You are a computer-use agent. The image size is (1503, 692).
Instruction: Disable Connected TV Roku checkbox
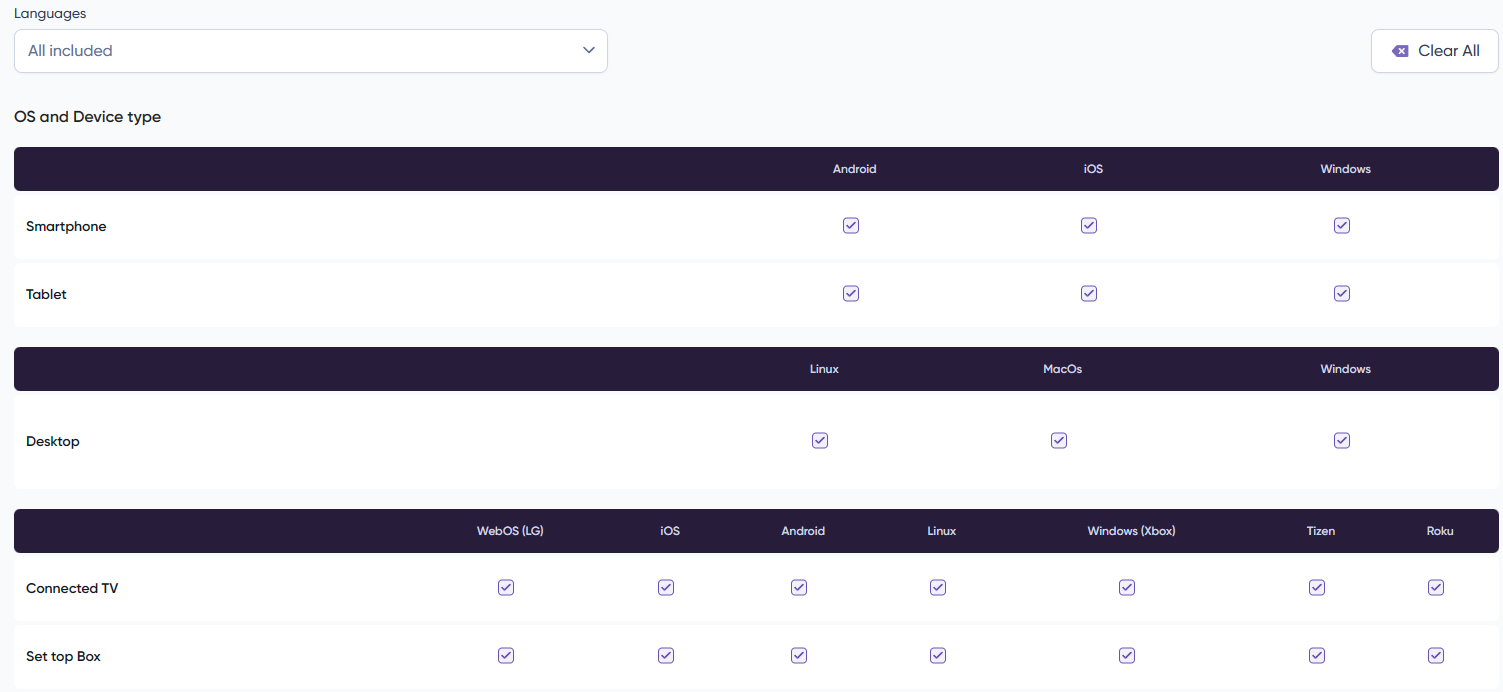[1436, 588]
